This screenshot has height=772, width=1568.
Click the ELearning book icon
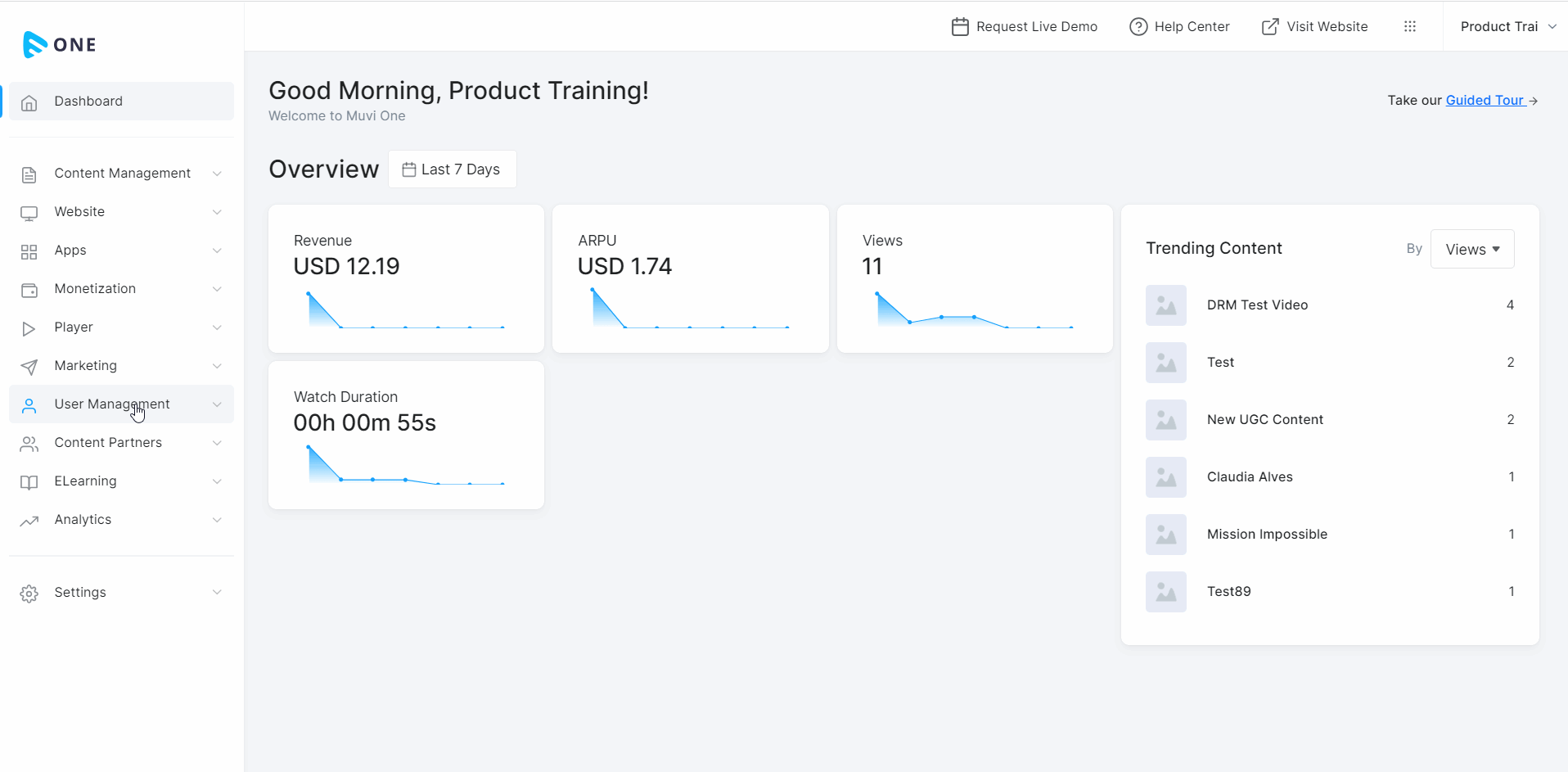point(29,482)
